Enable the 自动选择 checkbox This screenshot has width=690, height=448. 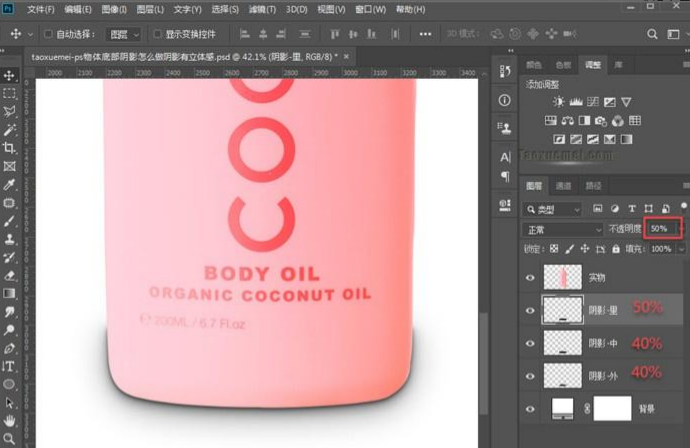point(48,34)
